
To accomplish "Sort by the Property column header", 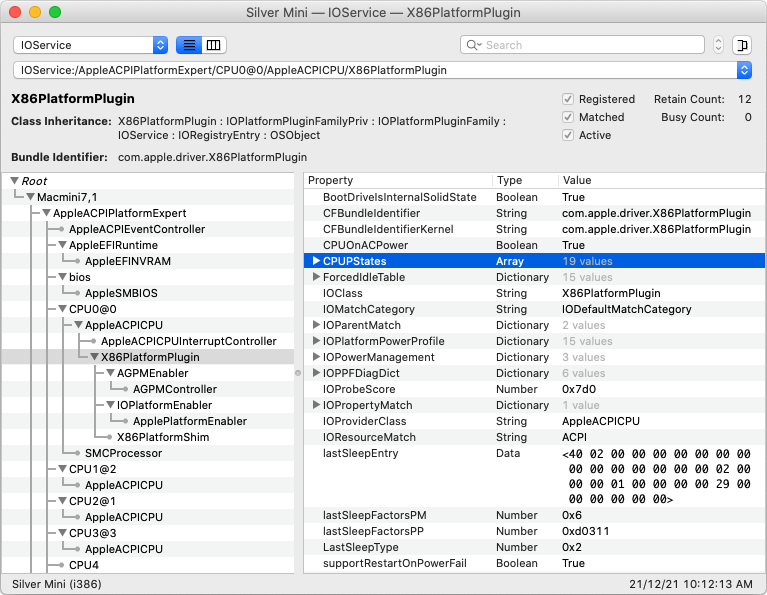I will point(398,180).
